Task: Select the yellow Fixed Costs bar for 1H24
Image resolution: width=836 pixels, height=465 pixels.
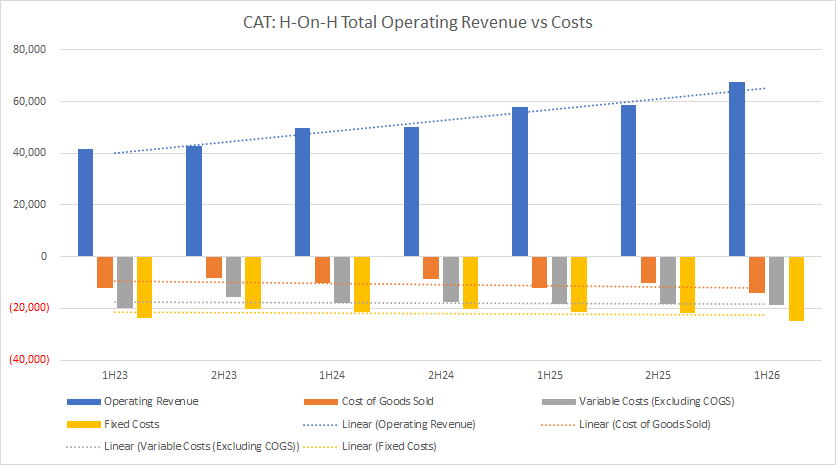Action: pos(362,284)
